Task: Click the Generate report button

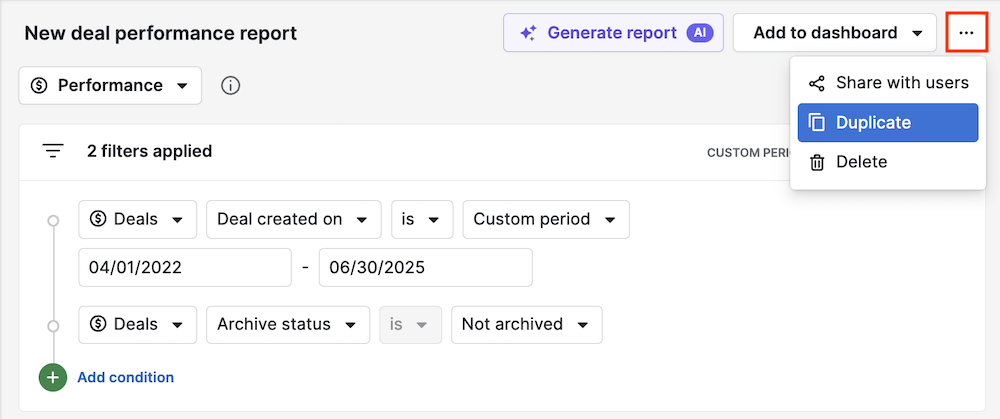Action: click(612, 33)
